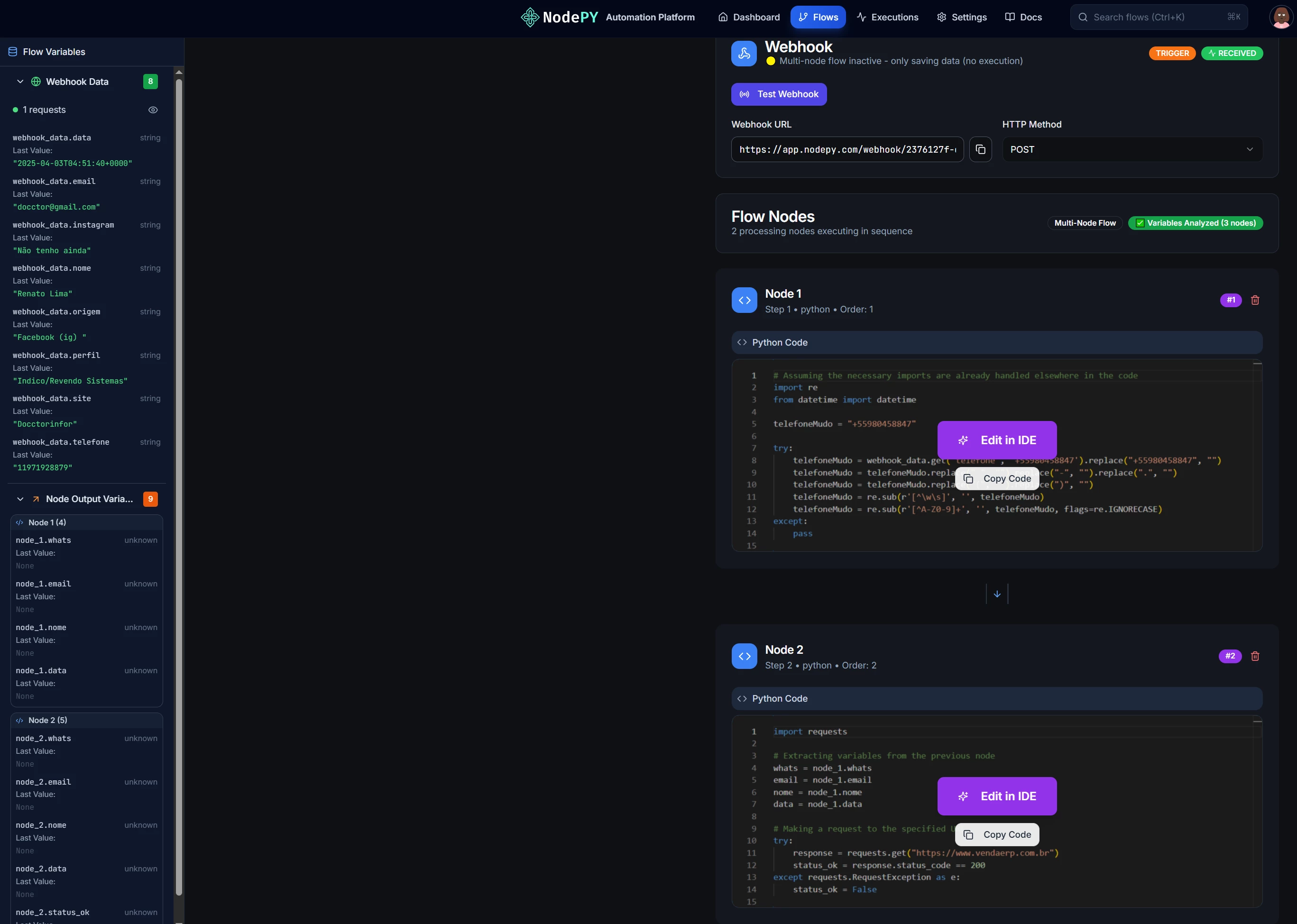Click Node 1 code brackets icon
This screenshot has width=1297, height=924.
[745, 301]
